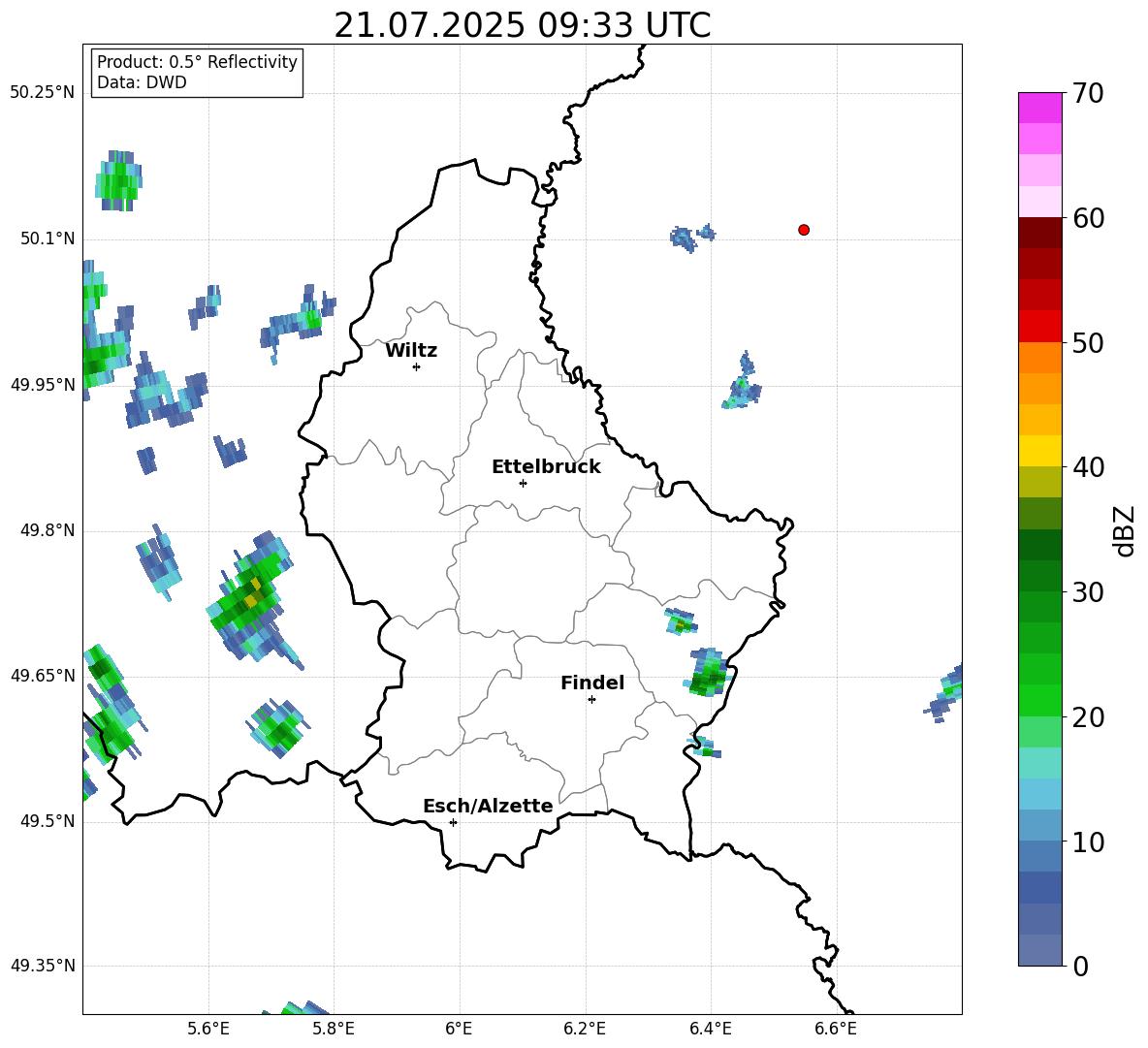
Task: Click the longitude label '5.6°E'
Action: tap(208, 1030)
